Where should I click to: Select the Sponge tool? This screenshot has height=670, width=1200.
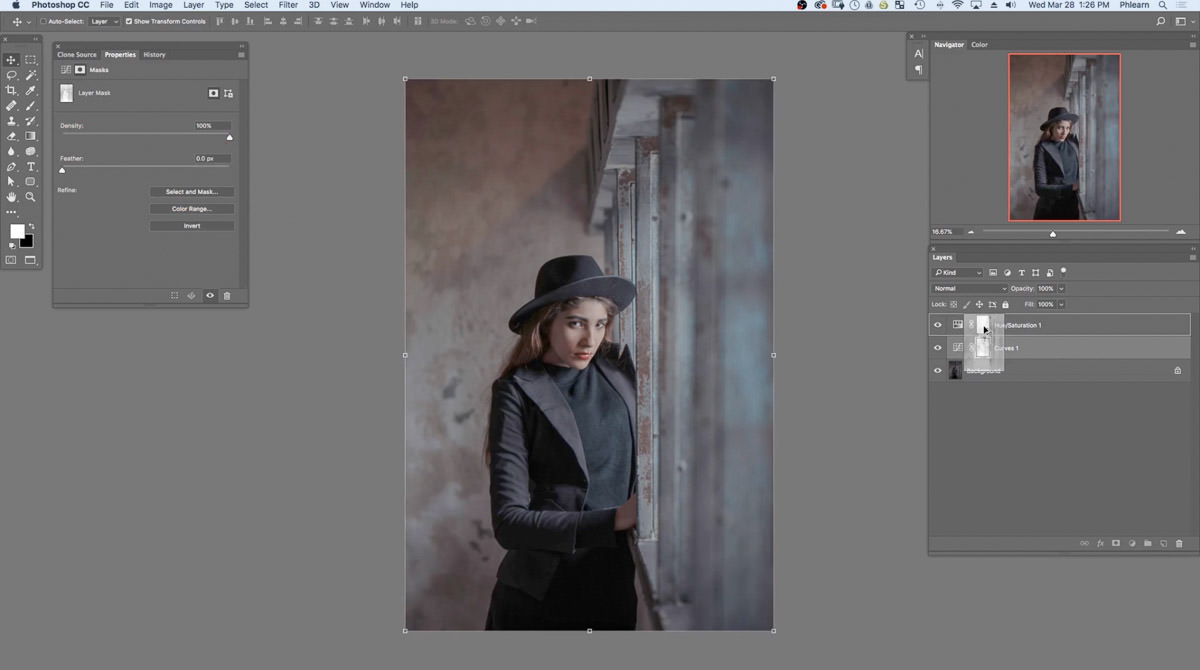click(x=30, y=151)
